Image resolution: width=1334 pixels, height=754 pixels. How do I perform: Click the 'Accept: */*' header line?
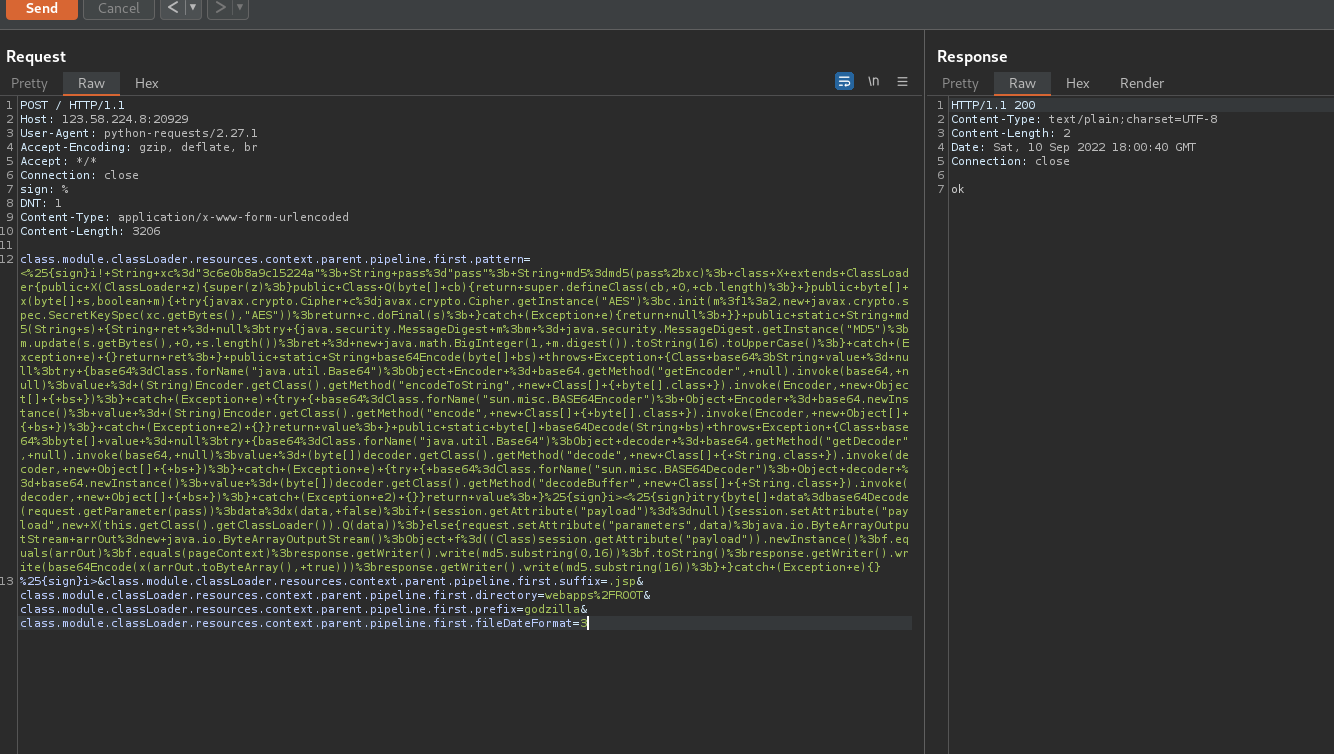58,161
